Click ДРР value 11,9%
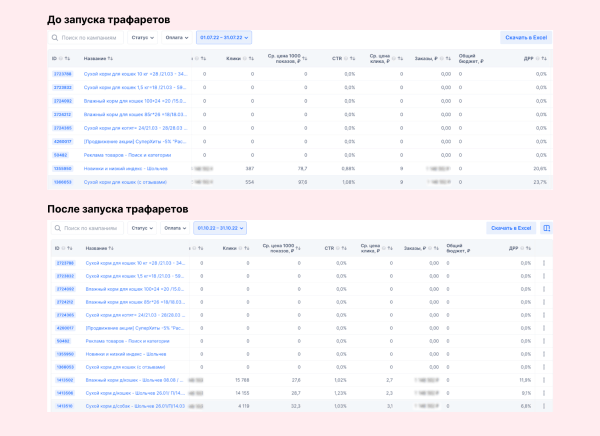This screenshot has height=436, width=600. click(525, 380)
